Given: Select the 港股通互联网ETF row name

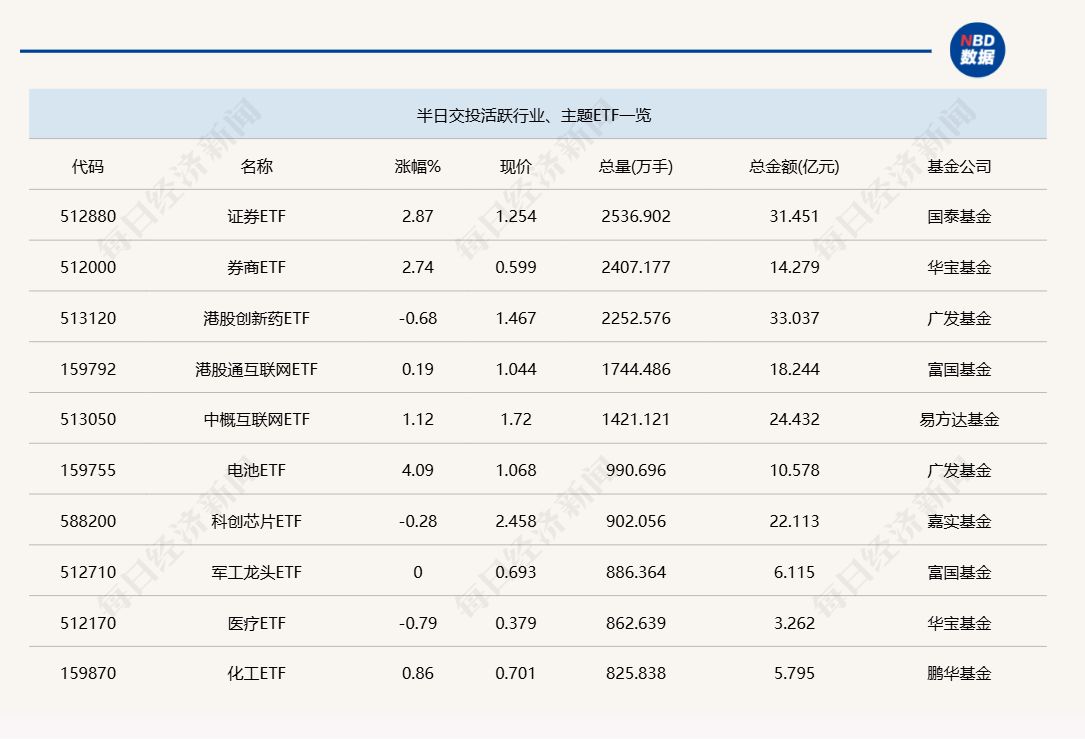Looking at the screenshot, I should click(x=256, y=369).
